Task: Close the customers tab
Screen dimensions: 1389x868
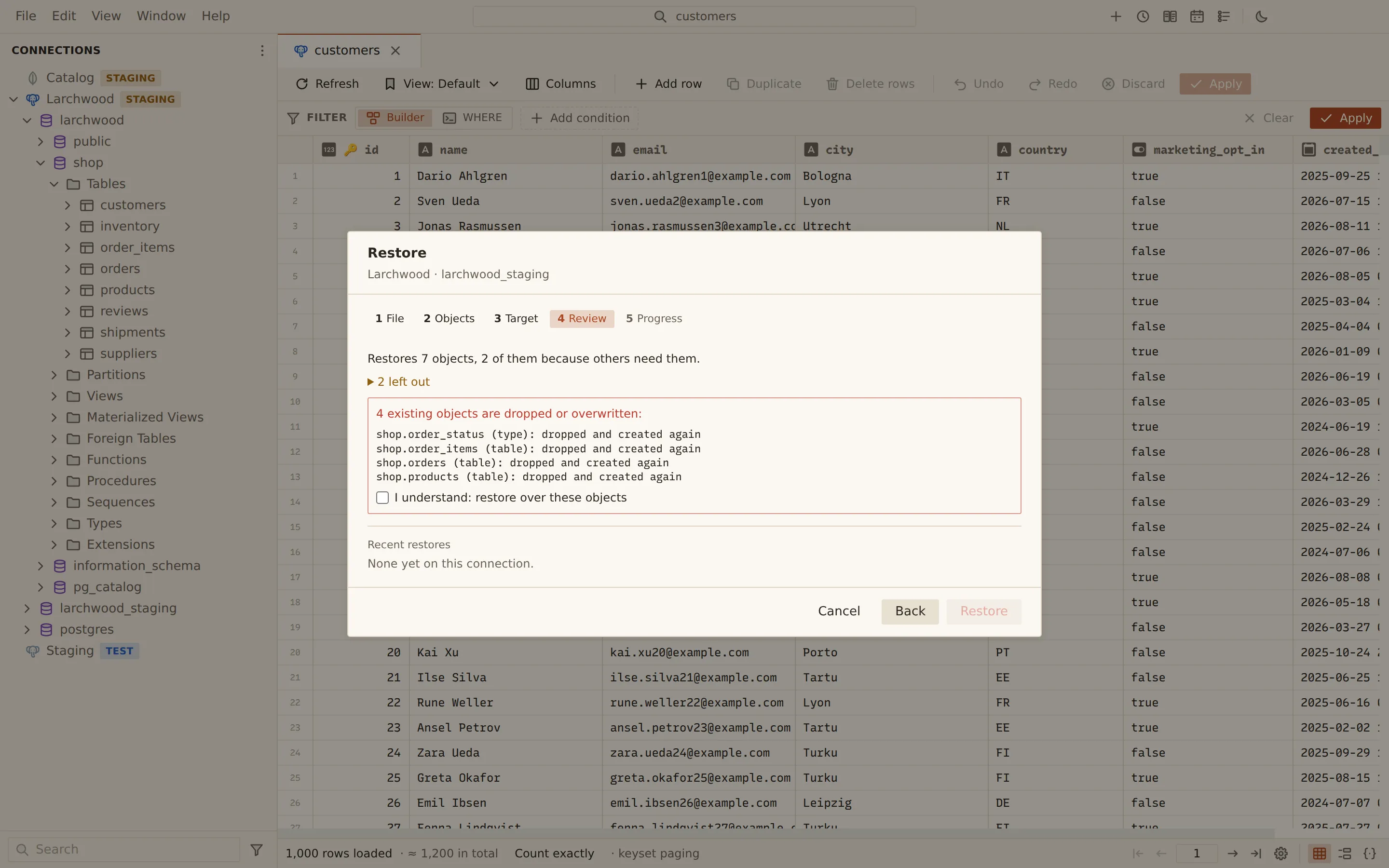Action: point(395,51)
